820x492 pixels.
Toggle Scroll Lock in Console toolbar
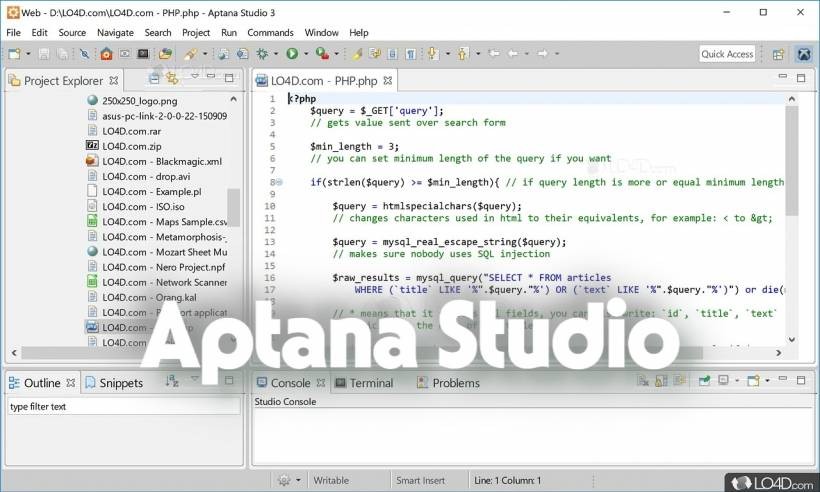(662, 381)
